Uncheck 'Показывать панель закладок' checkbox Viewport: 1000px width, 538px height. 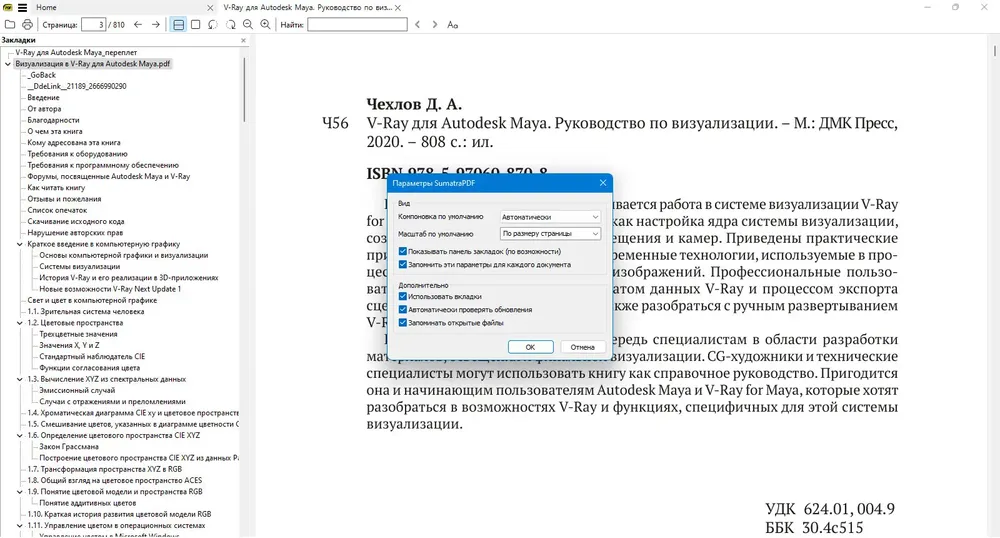[x=402, y=251]
